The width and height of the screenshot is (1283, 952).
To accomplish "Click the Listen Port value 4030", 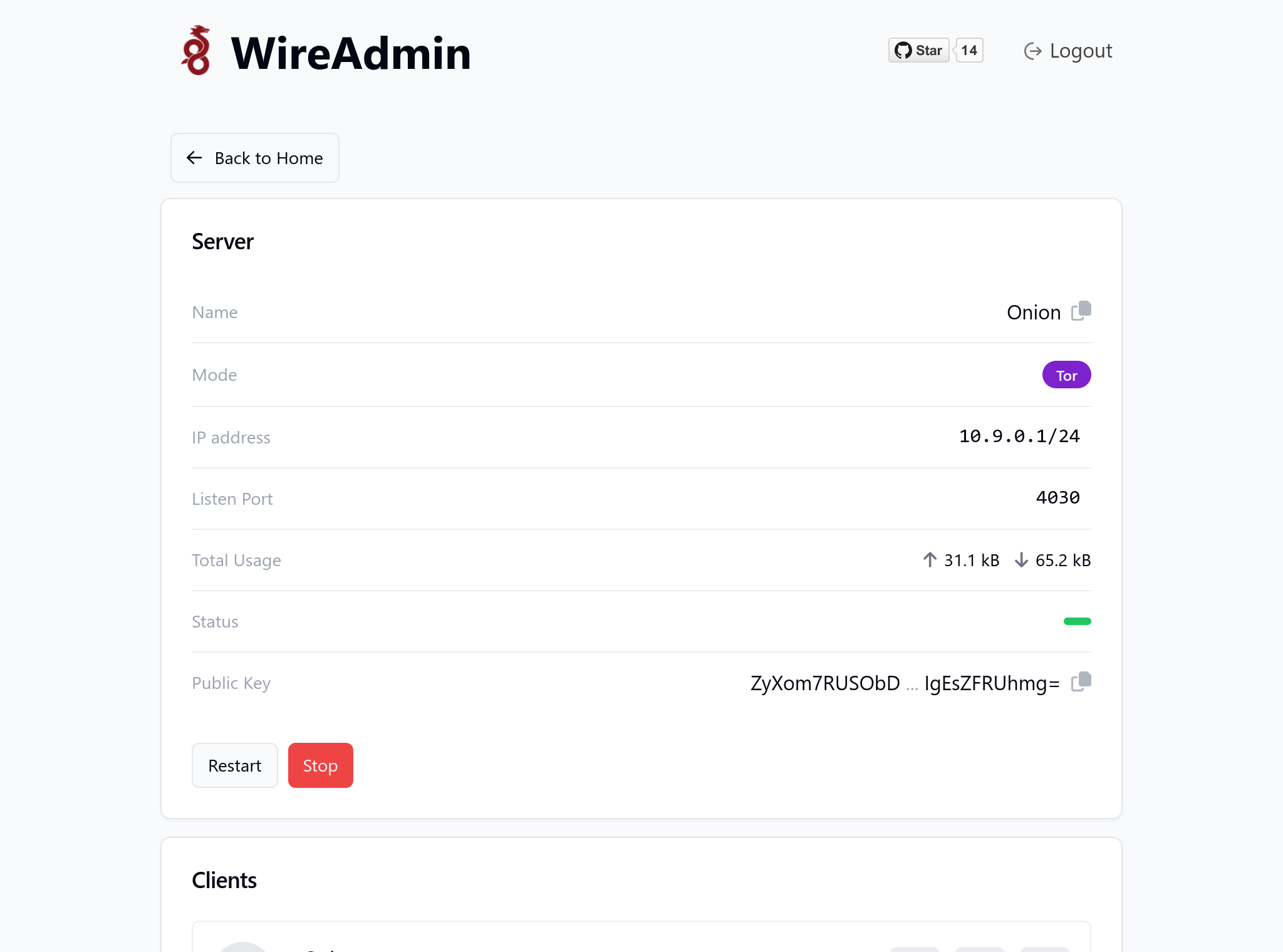I will point(1057,498).
